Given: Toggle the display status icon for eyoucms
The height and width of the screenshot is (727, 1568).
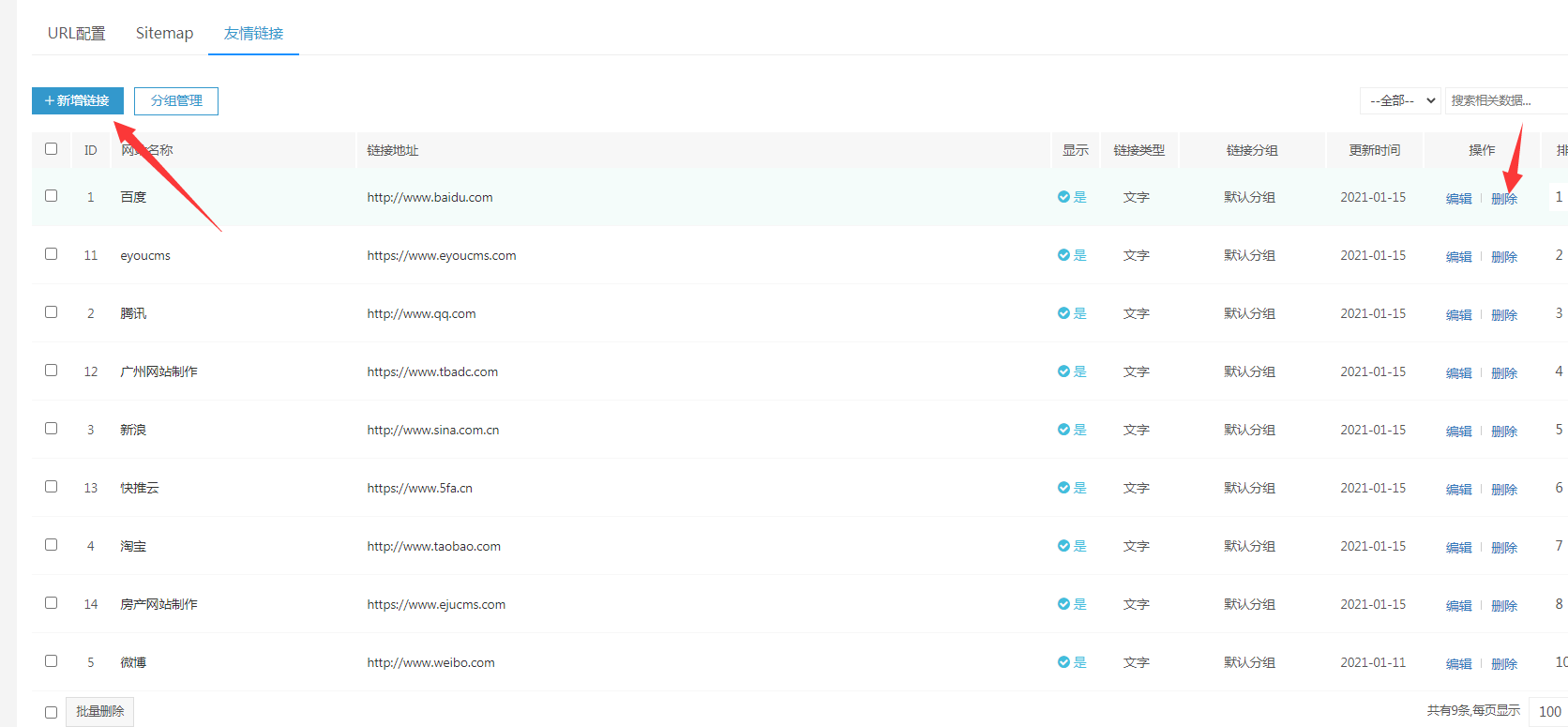Looking at the screenshot, I should (x=1063, y=255).
